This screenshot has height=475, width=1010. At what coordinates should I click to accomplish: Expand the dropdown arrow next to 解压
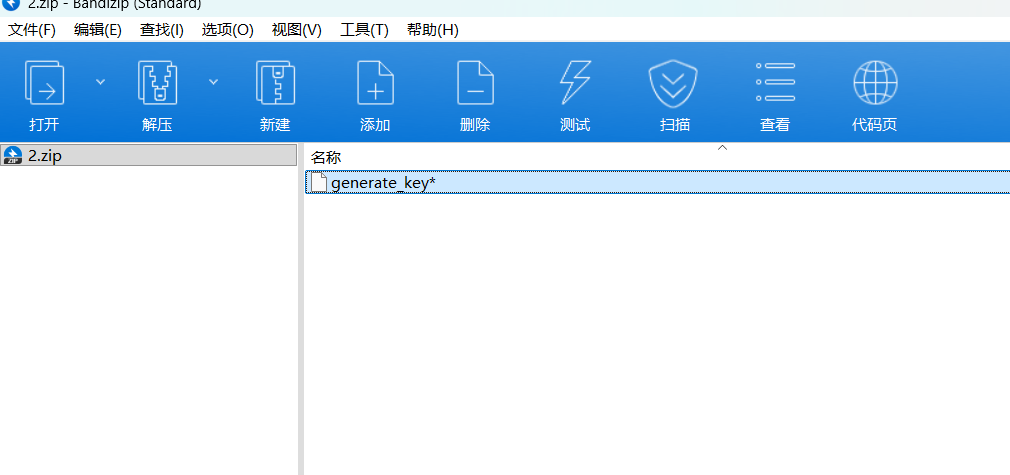(213, 82)
